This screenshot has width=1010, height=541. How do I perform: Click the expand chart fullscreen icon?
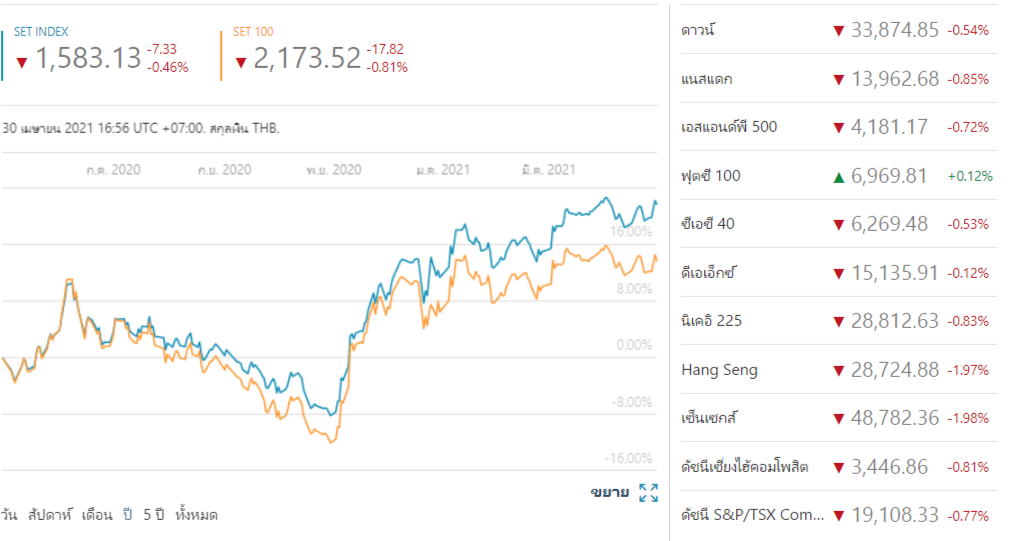(x=648, y=492)
